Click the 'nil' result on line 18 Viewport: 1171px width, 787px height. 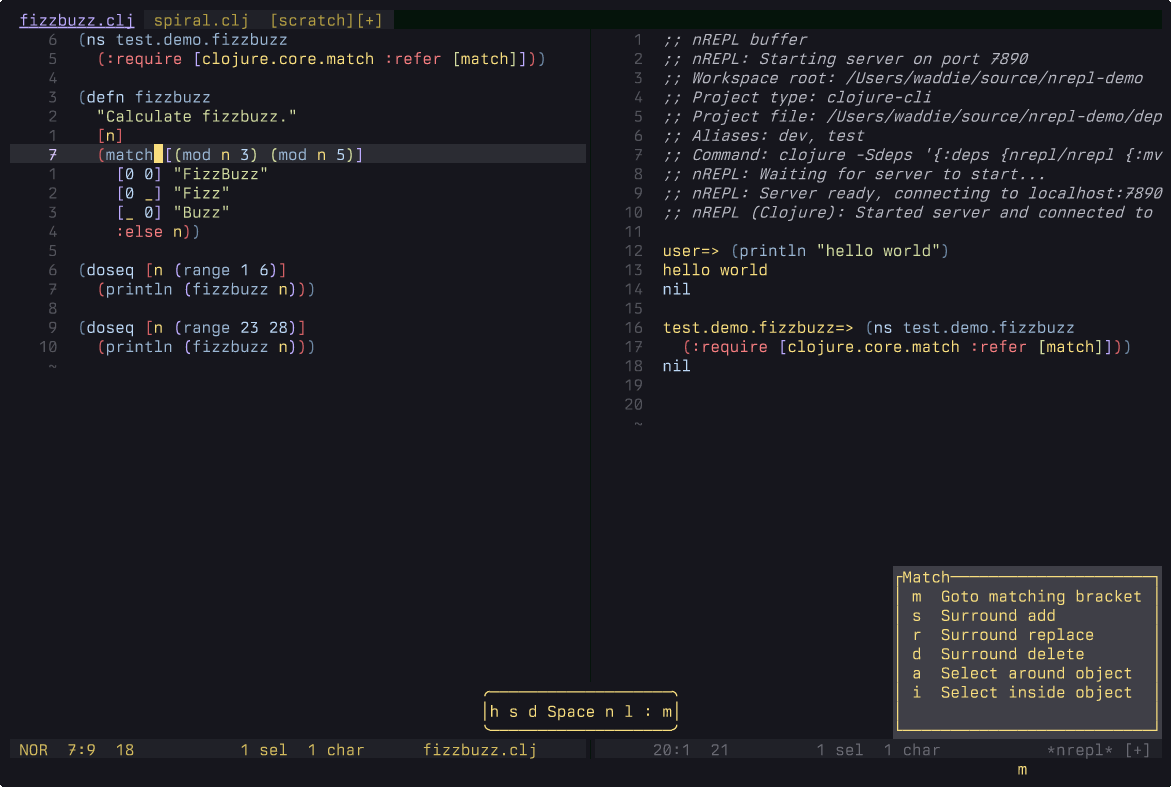677,366
